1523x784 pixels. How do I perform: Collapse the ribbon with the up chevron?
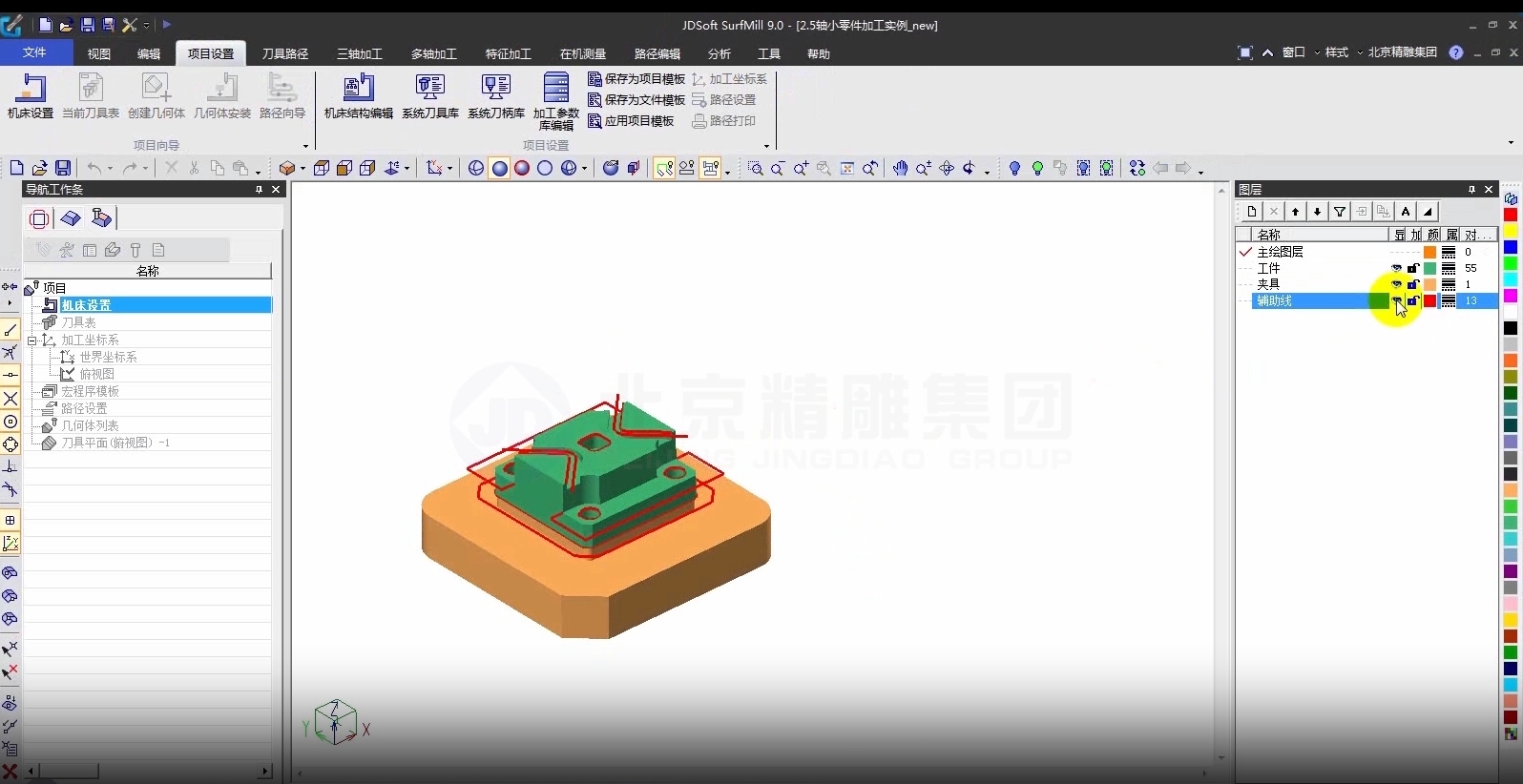click(1267, 52)
